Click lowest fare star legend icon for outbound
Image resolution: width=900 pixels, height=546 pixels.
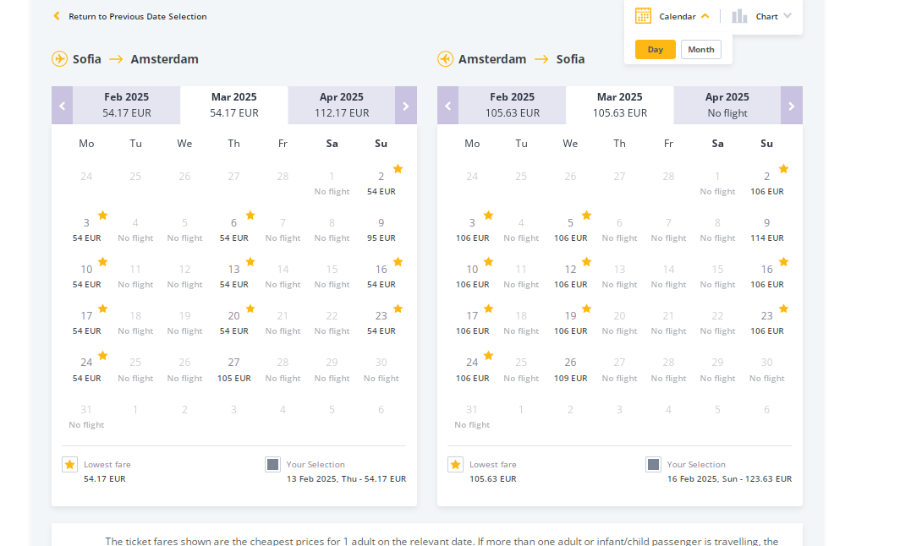pyautogui.click(x=70, y=464)
